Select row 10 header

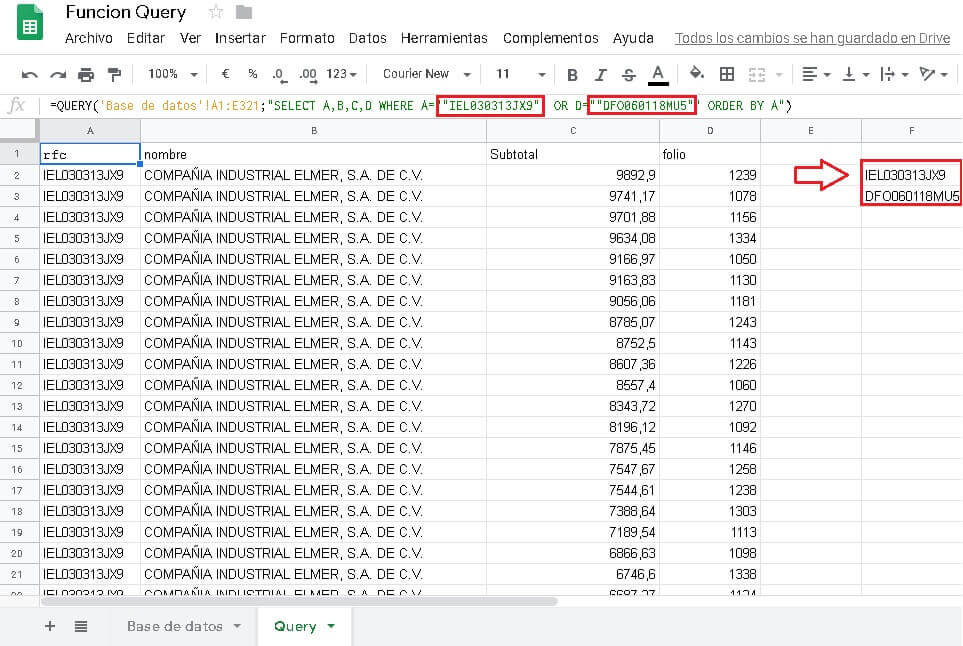(x=17, y=343)
